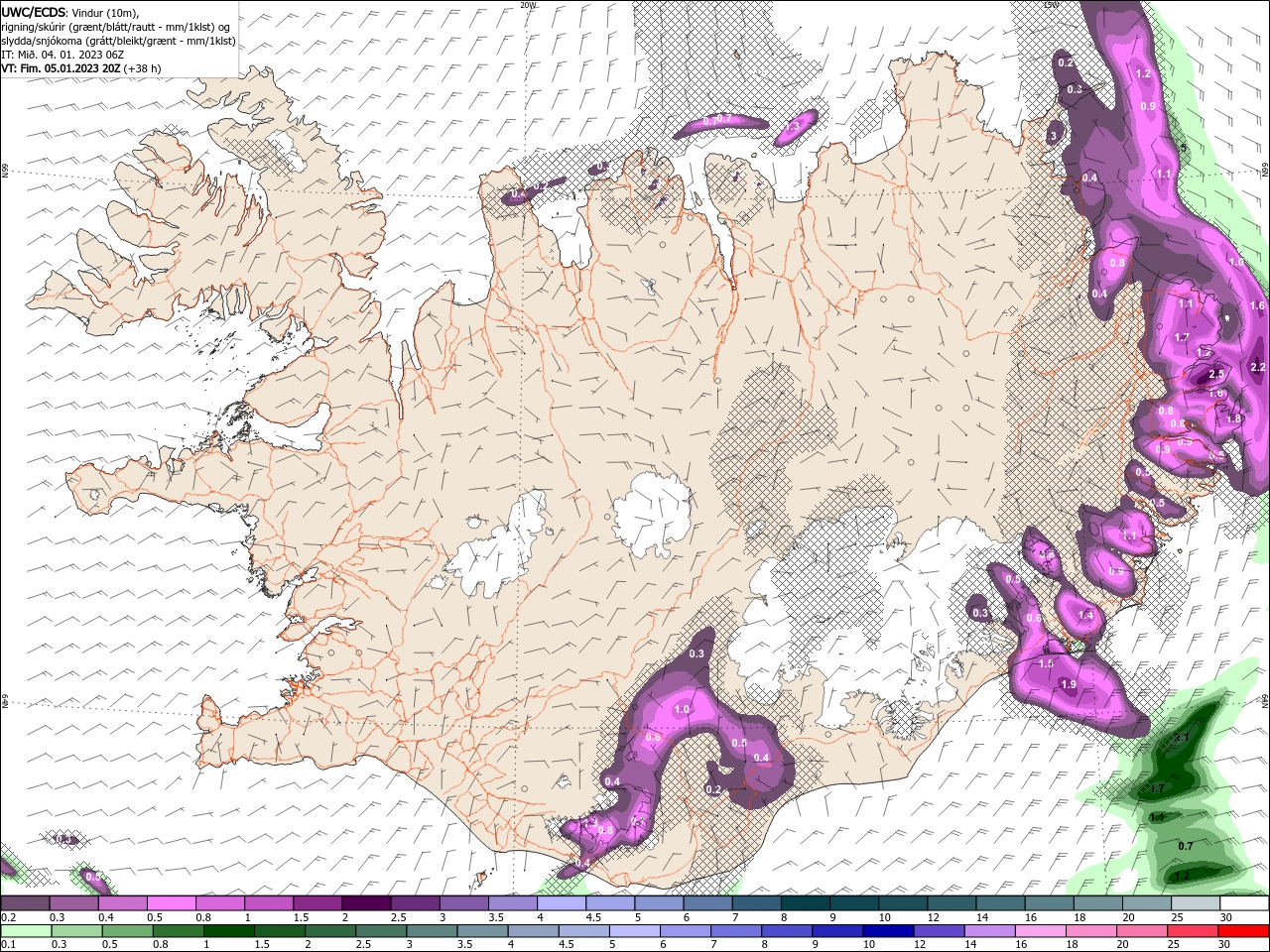The width and height of the screenshot is (1270, 952).
Task: Select the bright red 30 swatch in the lower legend row
Action: [x=1243, y=930]
